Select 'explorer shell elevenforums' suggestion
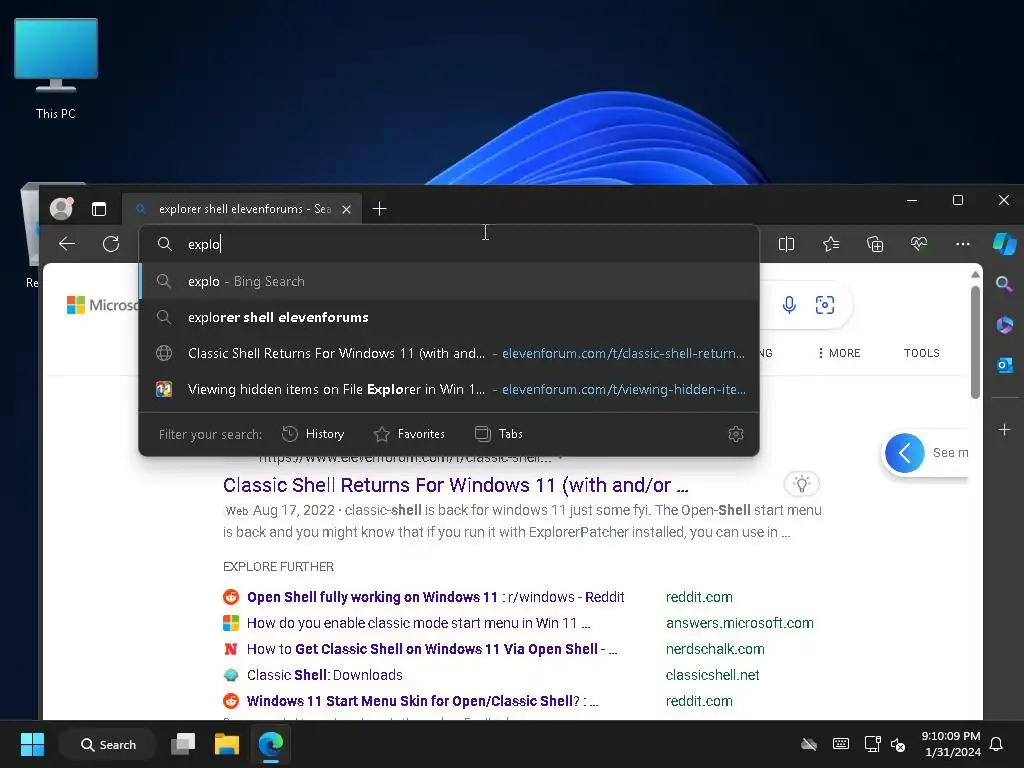This screenshot has width=1024, height=768. coord(449,317)
